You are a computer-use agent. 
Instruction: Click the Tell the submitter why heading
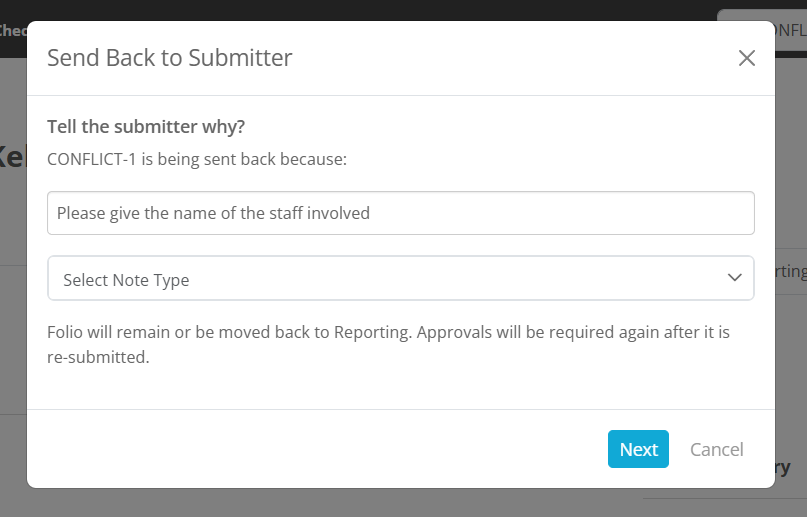point(146,127)
